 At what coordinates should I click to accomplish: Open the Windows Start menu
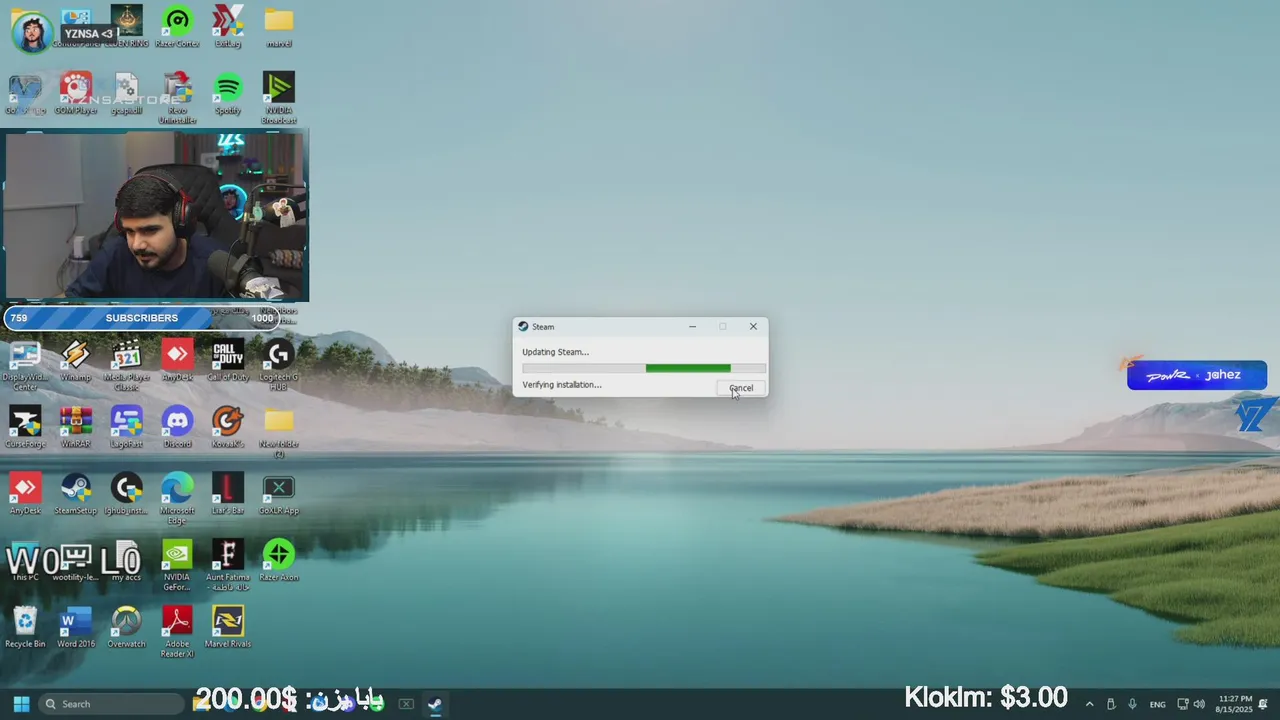(x=21, y=704)
